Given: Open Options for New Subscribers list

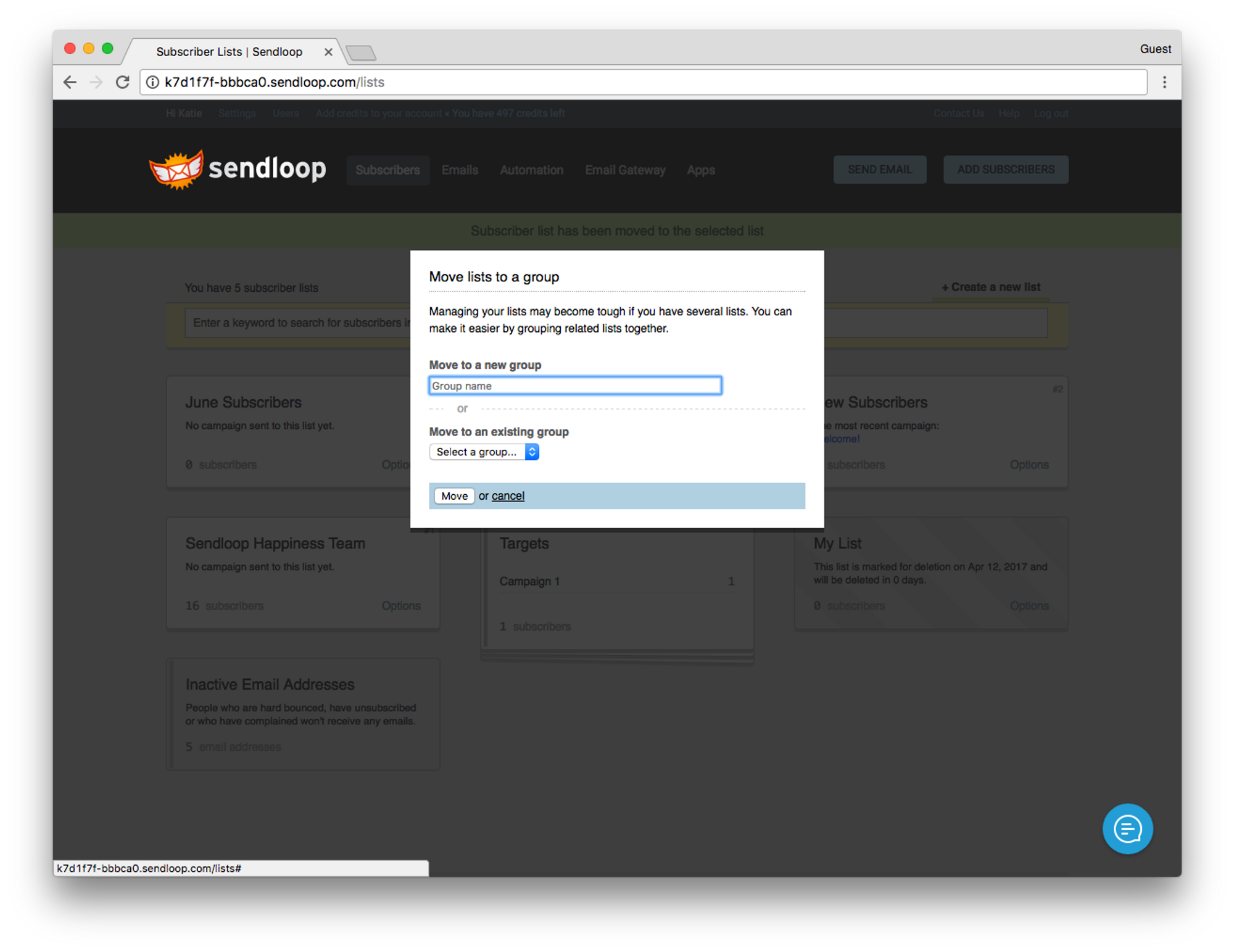Looking at the screenshot, I should (x=1029, y=465).
